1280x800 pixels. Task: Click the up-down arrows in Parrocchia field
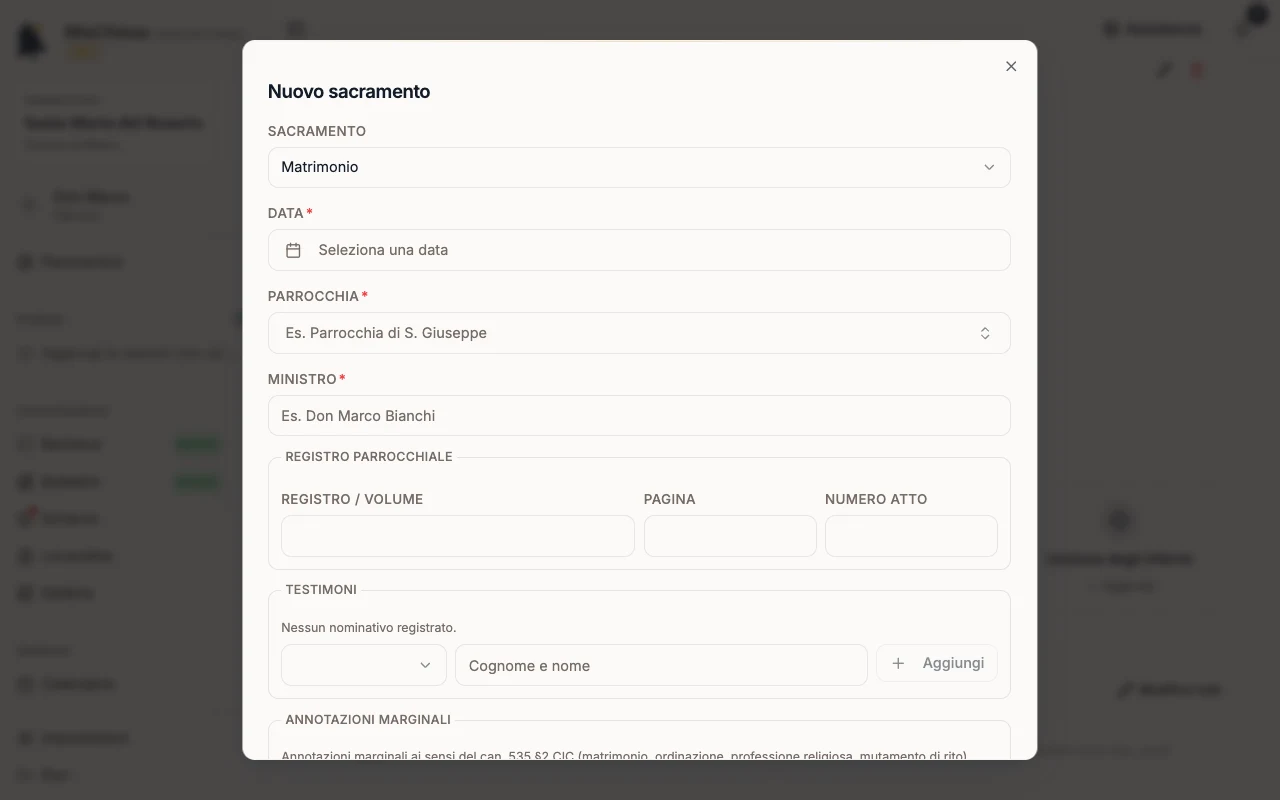(985, 333)
